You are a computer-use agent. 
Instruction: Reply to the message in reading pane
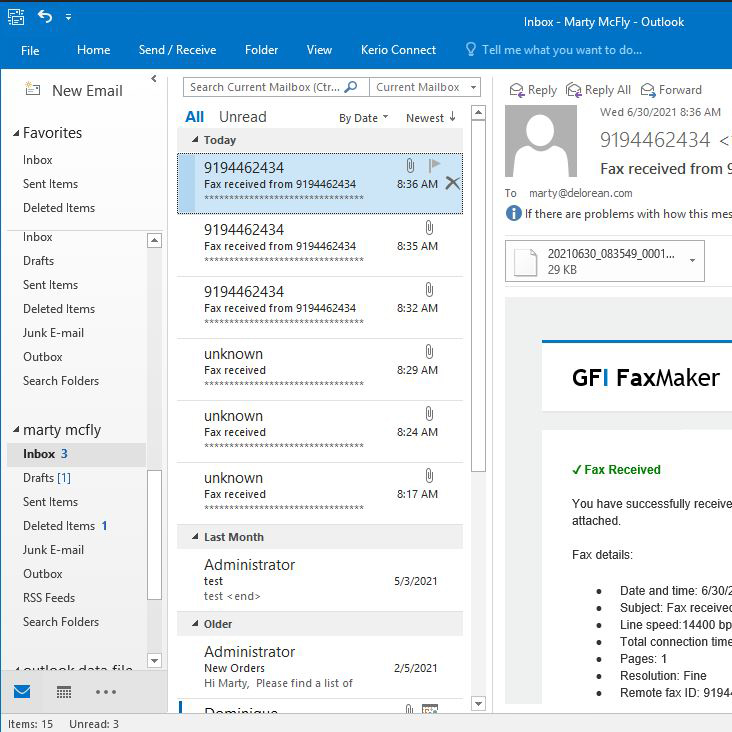coord(533,90)
